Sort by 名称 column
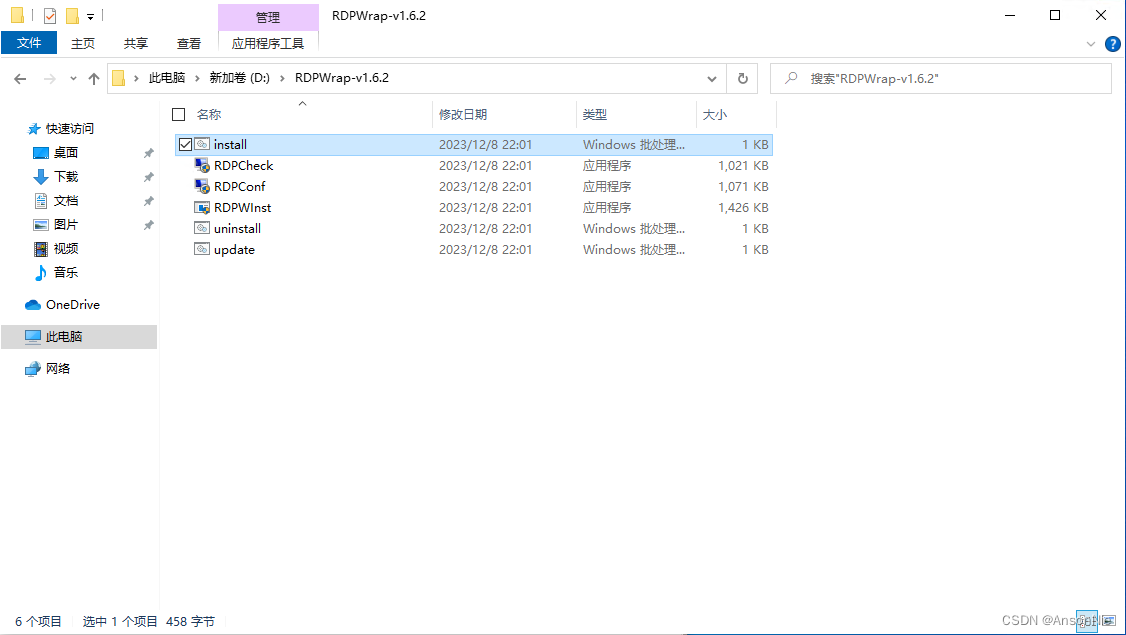The height and width of the screenshot is (635, 1126). pyautogui.click(x=209, y=114)
